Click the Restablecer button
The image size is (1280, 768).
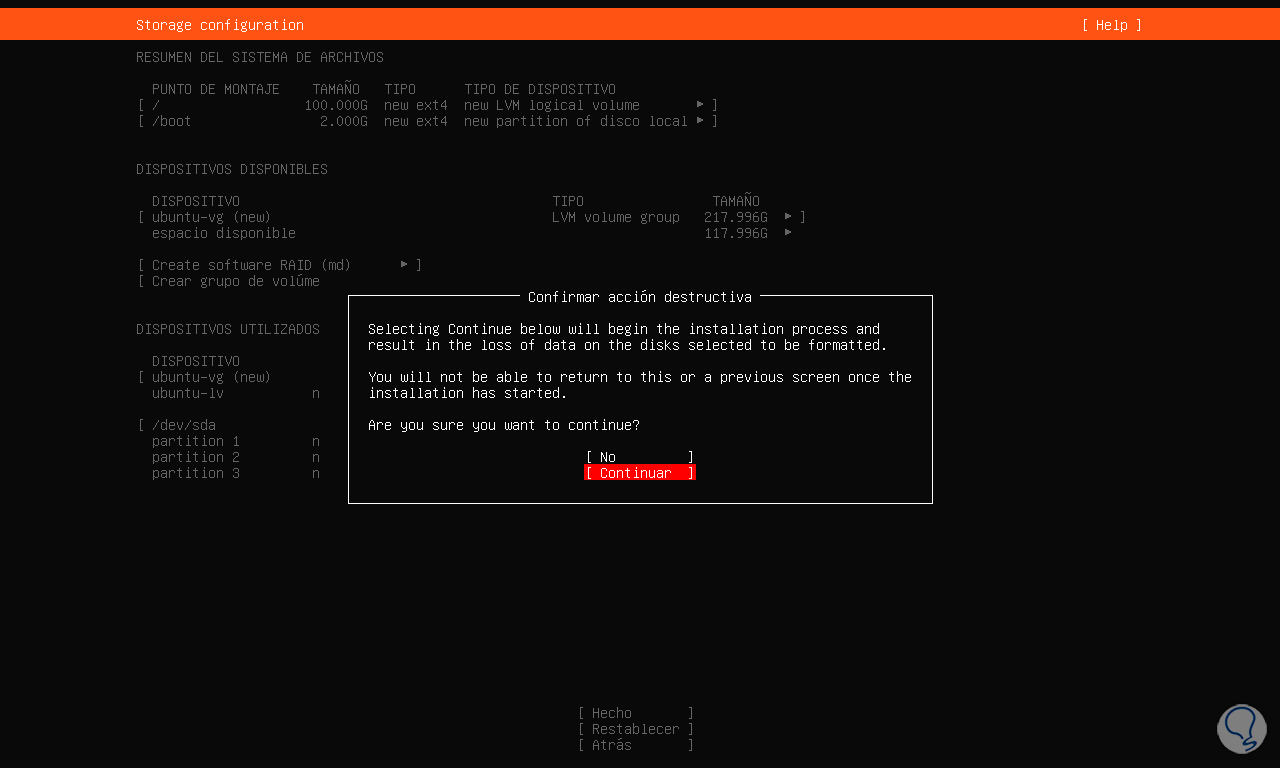click(636, 729)
